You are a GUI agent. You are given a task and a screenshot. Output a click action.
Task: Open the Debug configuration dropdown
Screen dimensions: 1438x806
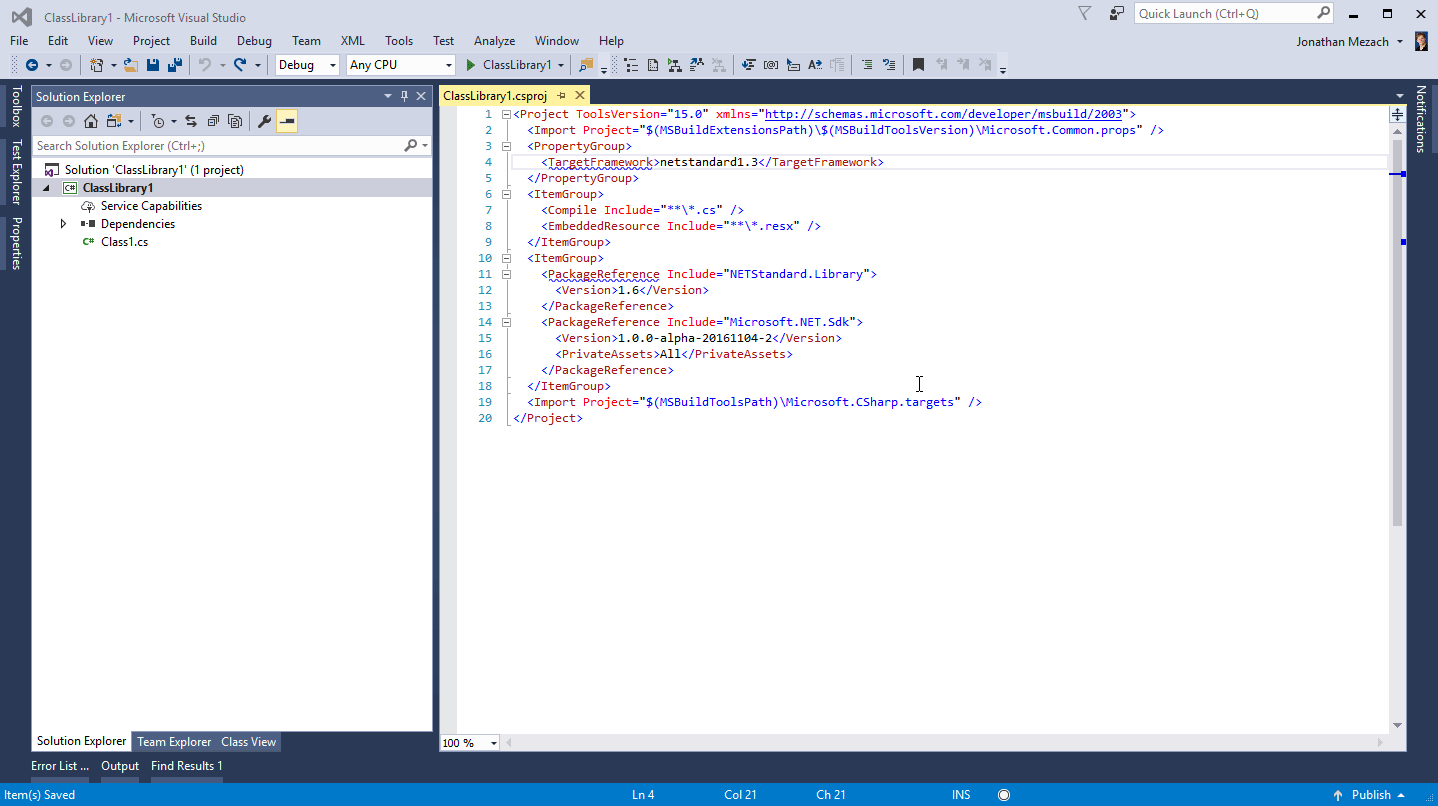(x=308, y=65)
